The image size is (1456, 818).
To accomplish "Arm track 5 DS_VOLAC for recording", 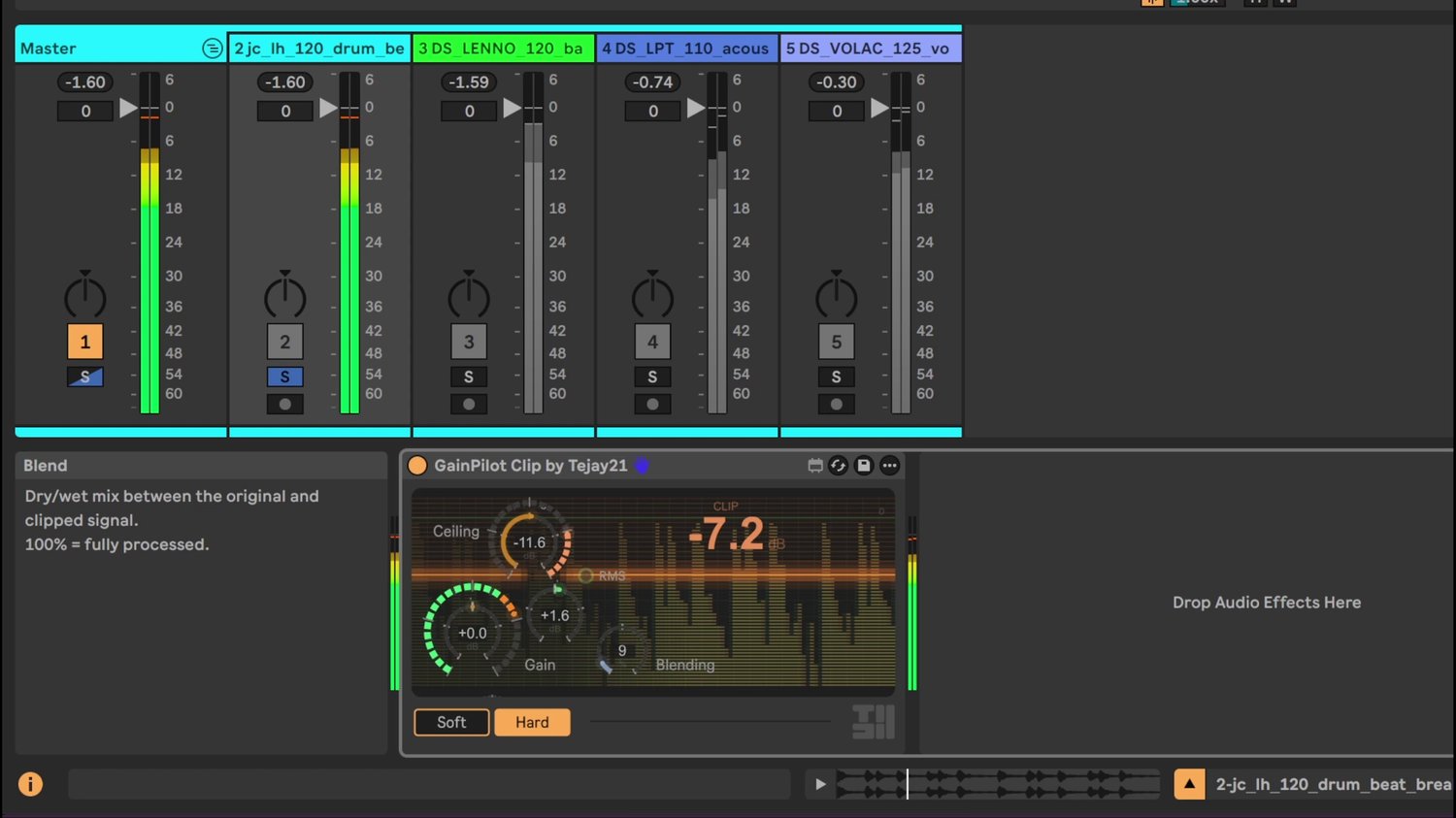I will [x=837, y=404].
